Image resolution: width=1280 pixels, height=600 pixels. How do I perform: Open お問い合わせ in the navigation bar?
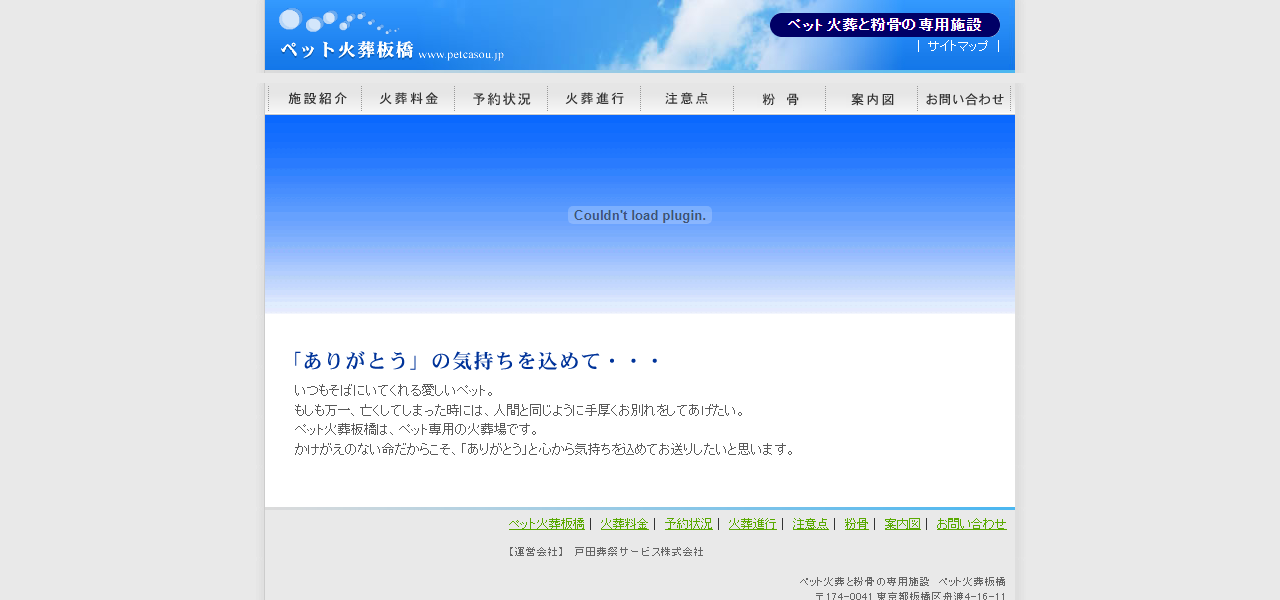coord(965,99)
